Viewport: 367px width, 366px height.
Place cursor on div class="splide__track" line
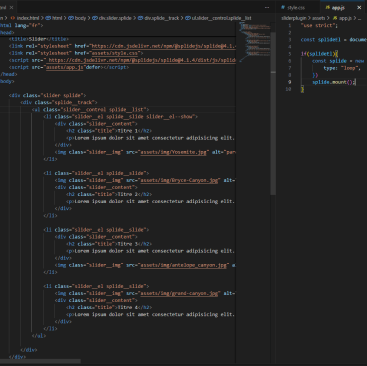(59, 102)
